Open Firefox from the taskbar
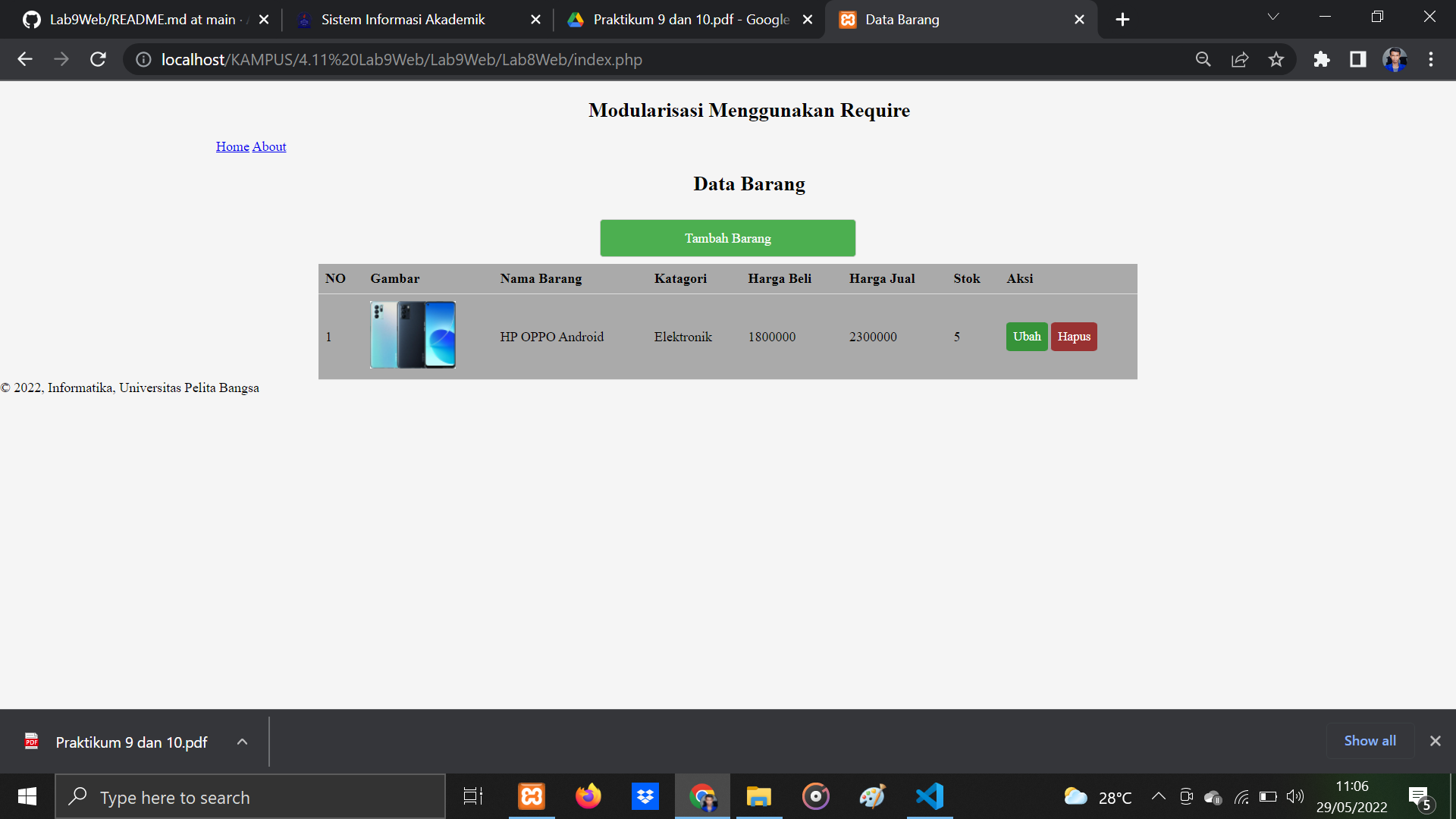The height and width of the screenshot is (819, 1456). [588, 796]
